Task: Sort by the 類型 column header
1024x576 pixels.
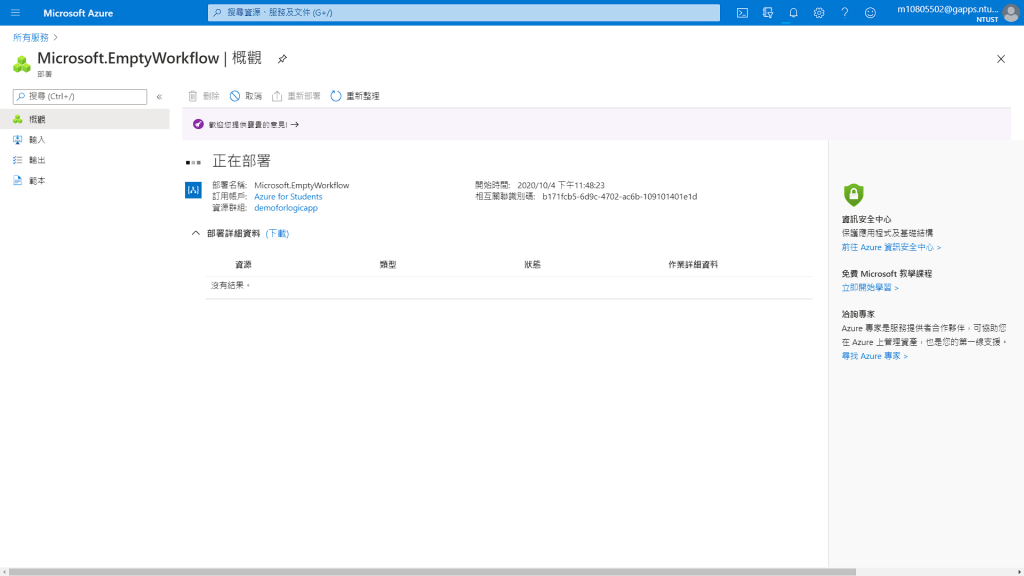Action: 388,264
